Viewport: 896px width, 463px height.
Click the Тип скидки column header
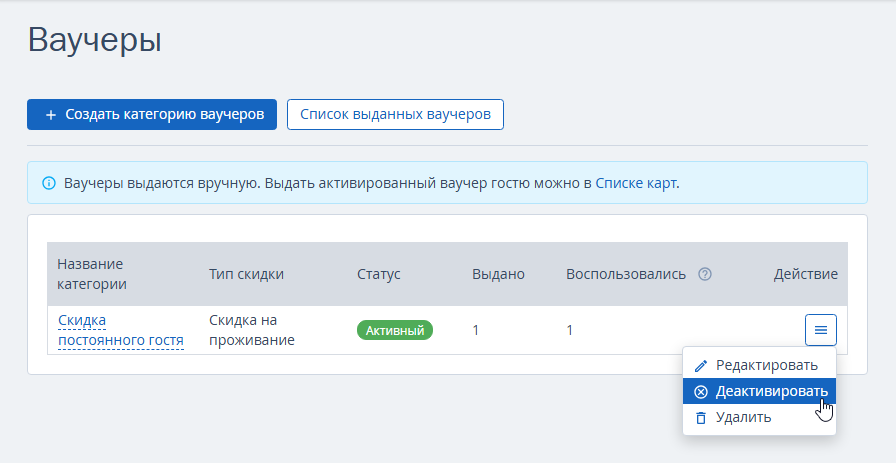tap(246, 274)
